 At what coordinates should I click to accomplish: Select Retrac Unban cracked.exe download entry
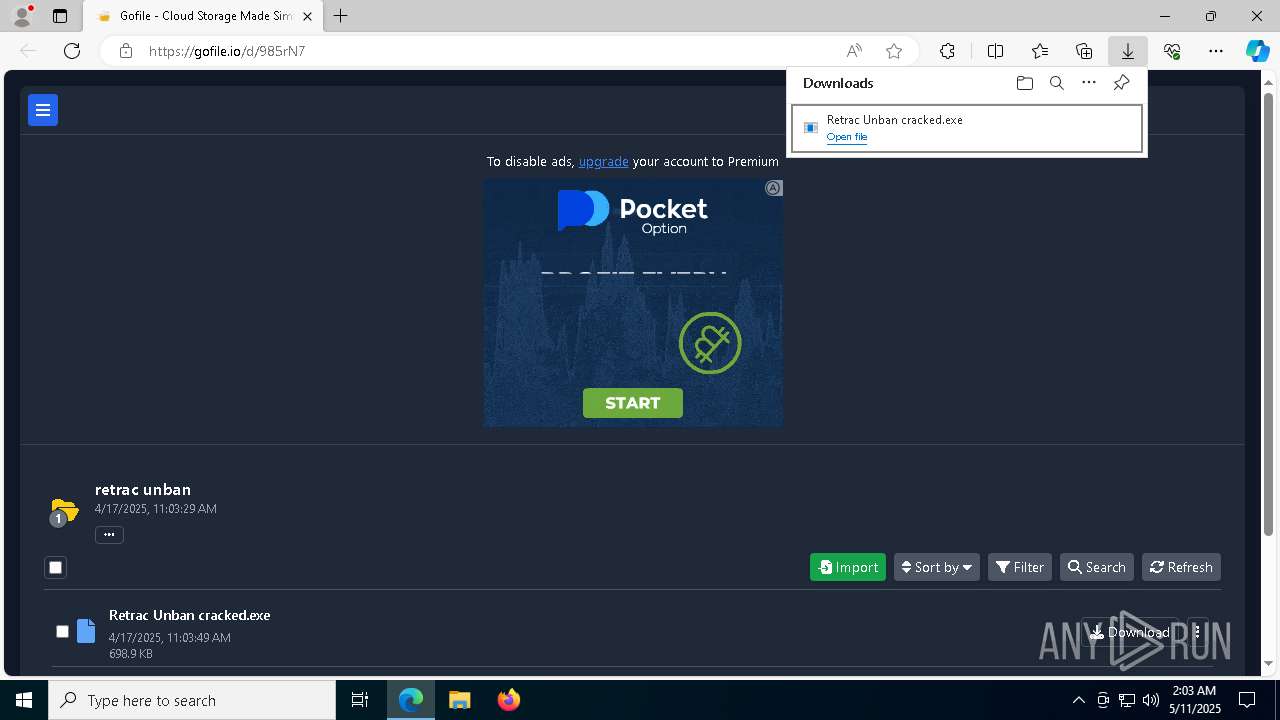point(966,128)
